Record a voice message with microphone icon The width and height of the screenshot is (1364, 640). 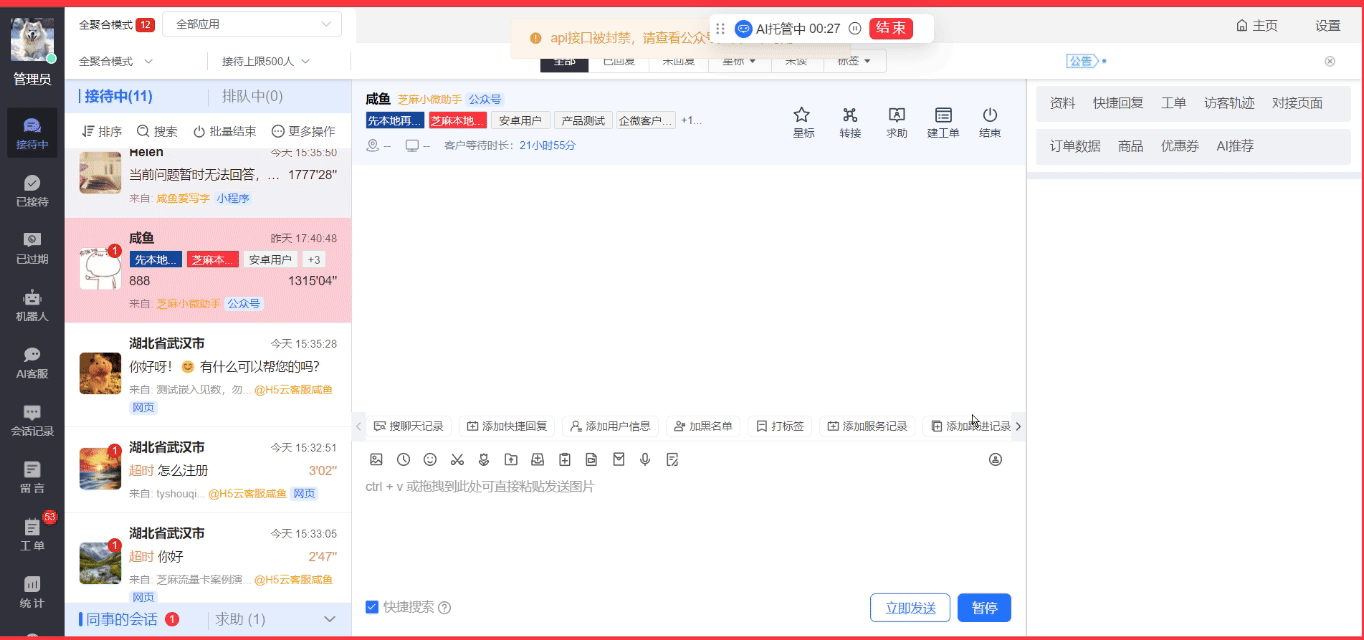click(645, 459)
